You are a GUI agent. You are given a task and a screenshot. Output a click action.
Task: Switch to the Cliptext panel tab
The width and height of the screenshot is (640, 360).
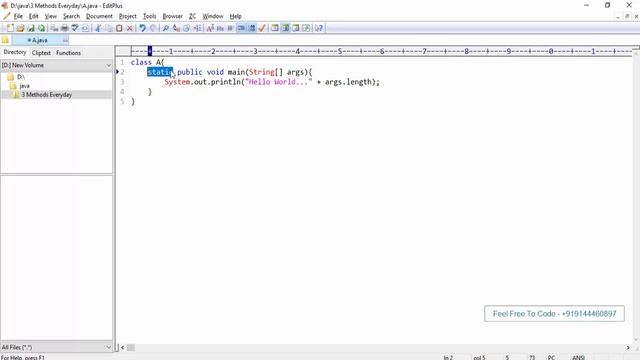pos(41,53)
